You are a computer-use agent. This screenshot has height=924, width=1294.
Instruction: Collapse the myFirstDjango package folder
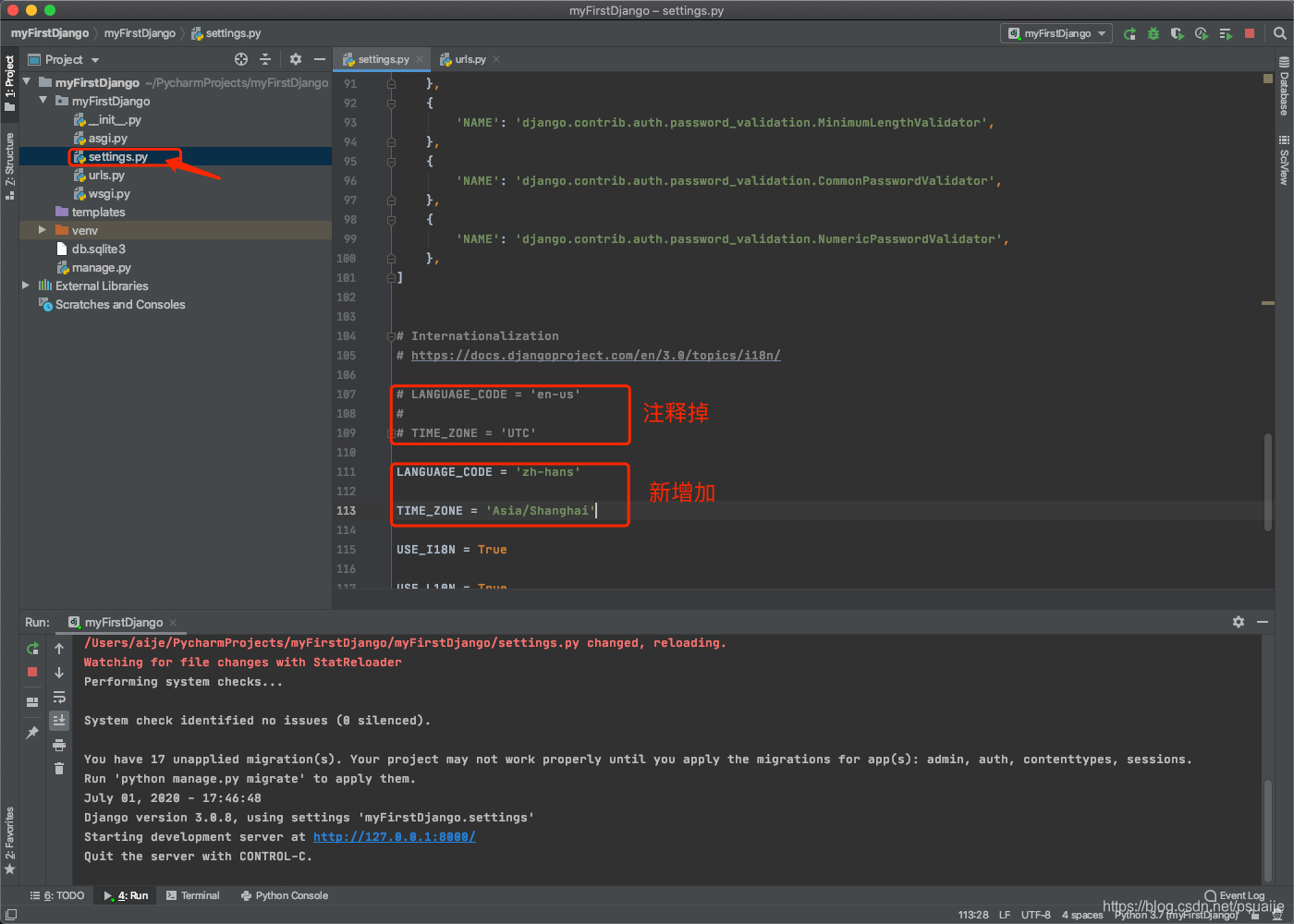click(42, 101)
